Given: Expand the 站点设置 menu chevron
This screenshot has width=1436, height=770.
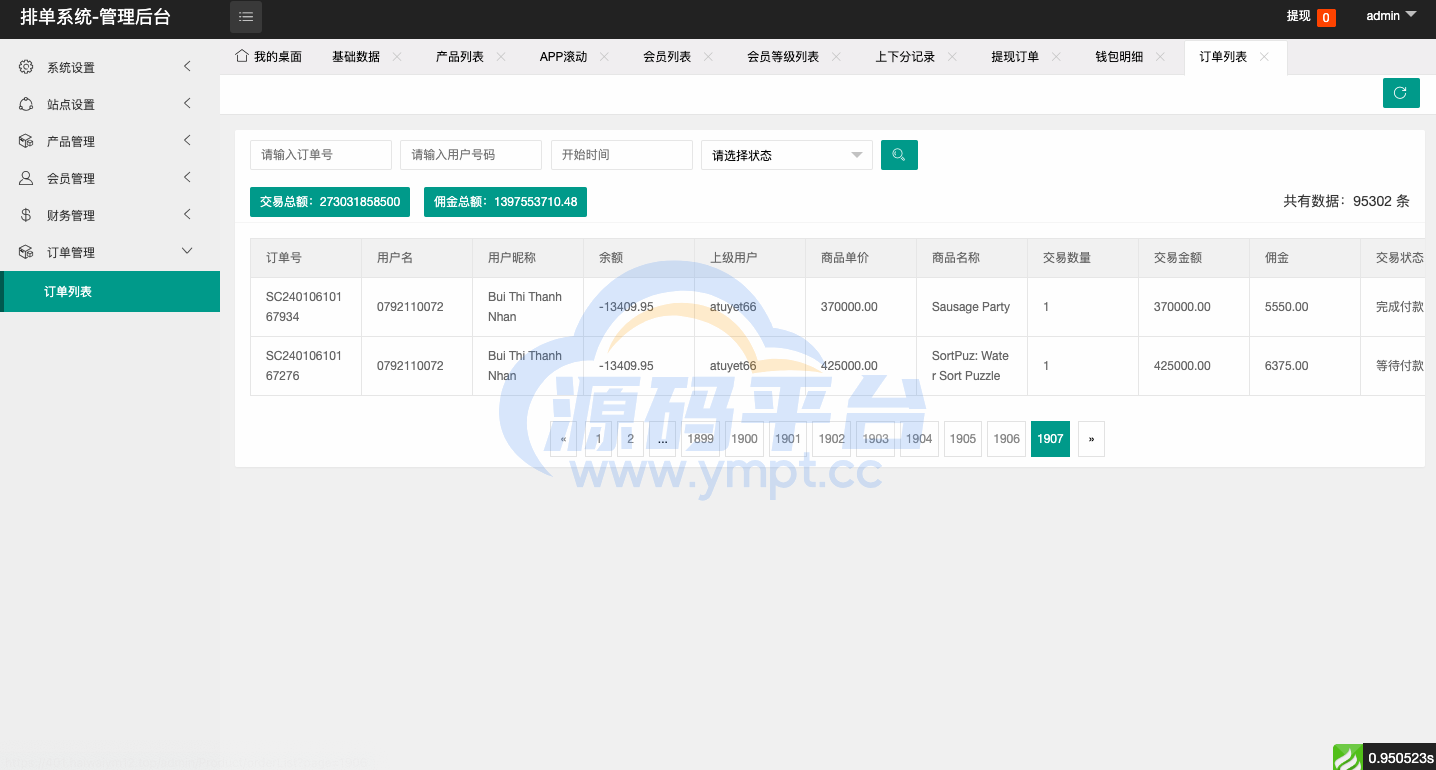Looking at the screenshot, I should tap(187, 104).
